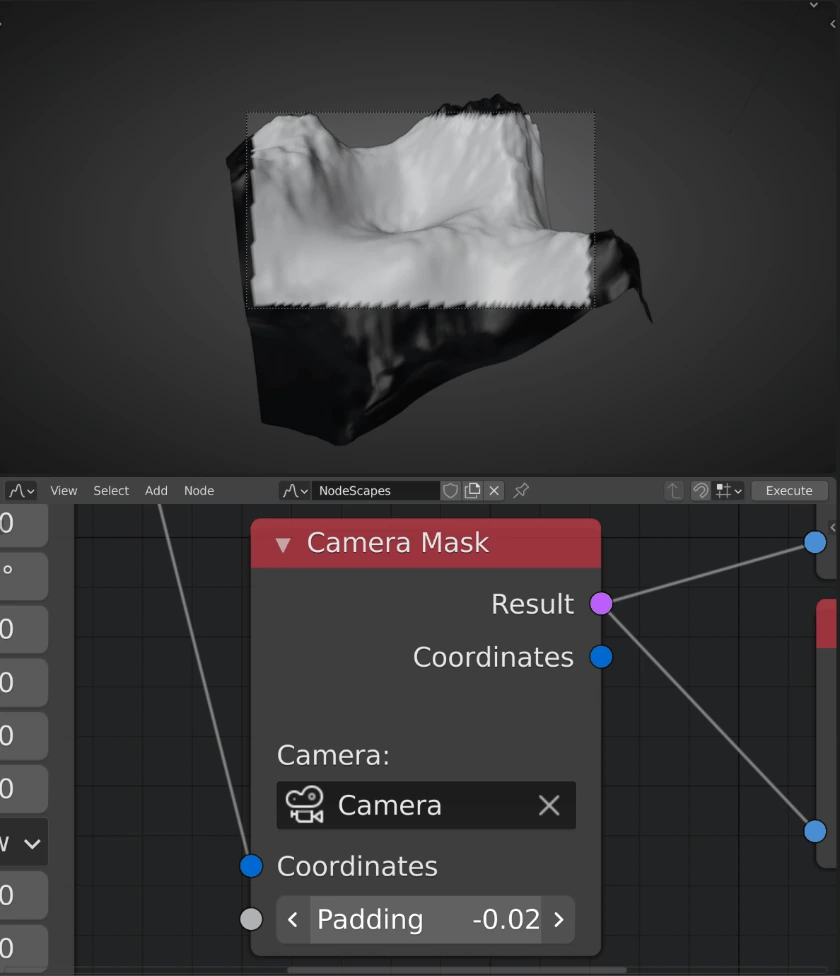
Task: Click the camera icon in the Camera field
Action: 304,805
